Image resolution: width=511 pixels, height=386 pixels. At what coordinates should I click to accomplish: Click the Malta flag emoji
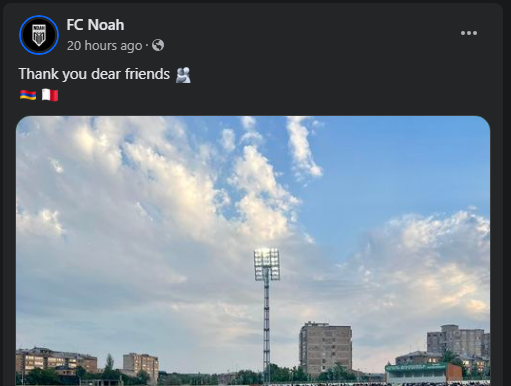tap(50, 95)
